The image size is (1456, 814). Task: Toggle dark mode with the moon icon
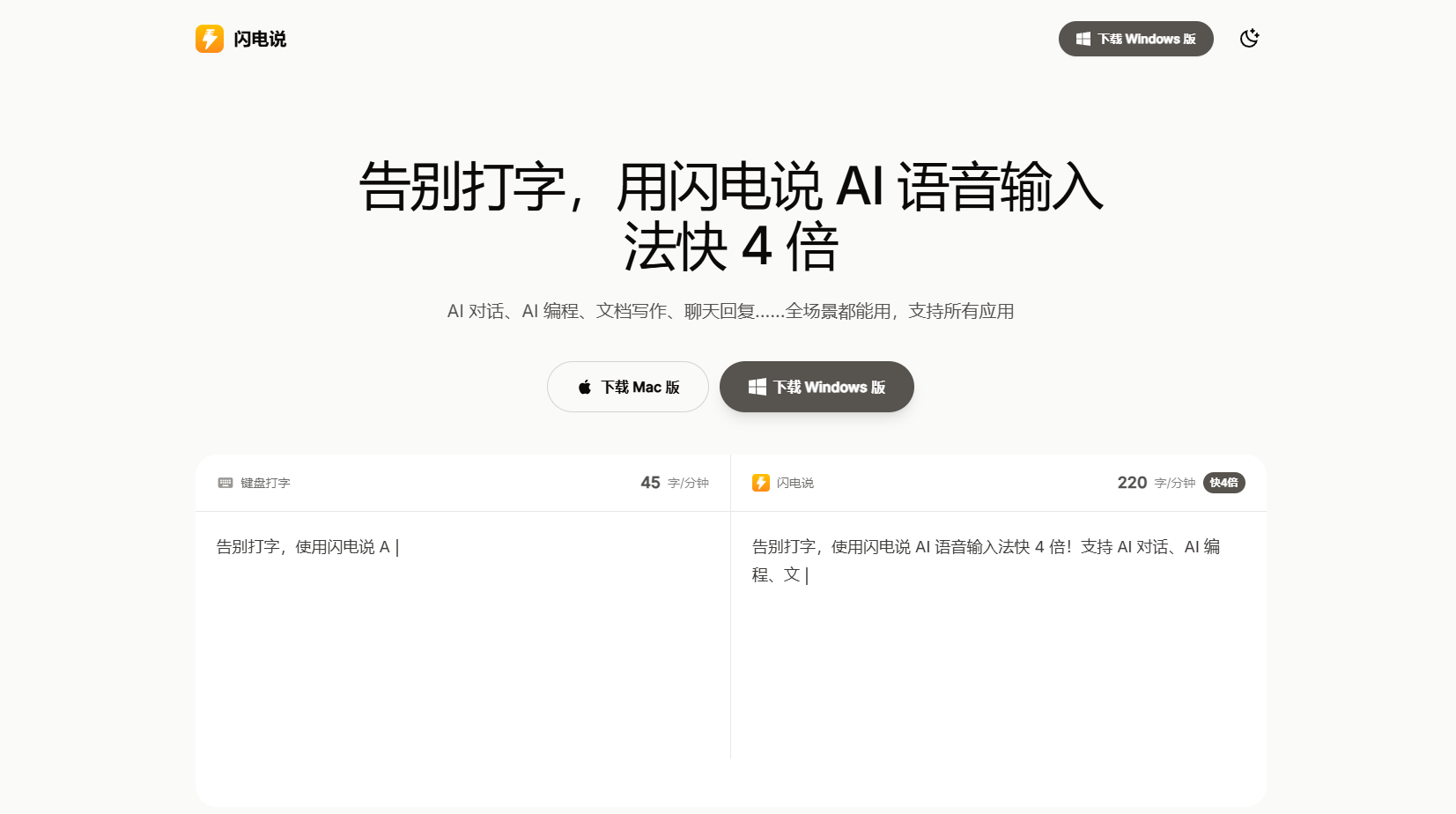coord(1249,39)
